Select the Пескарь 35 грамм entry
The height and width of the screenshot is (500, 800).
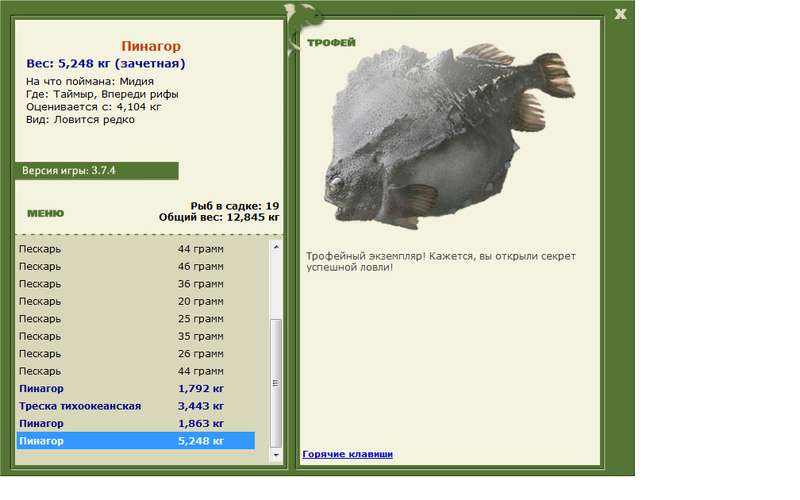point(135,336)
